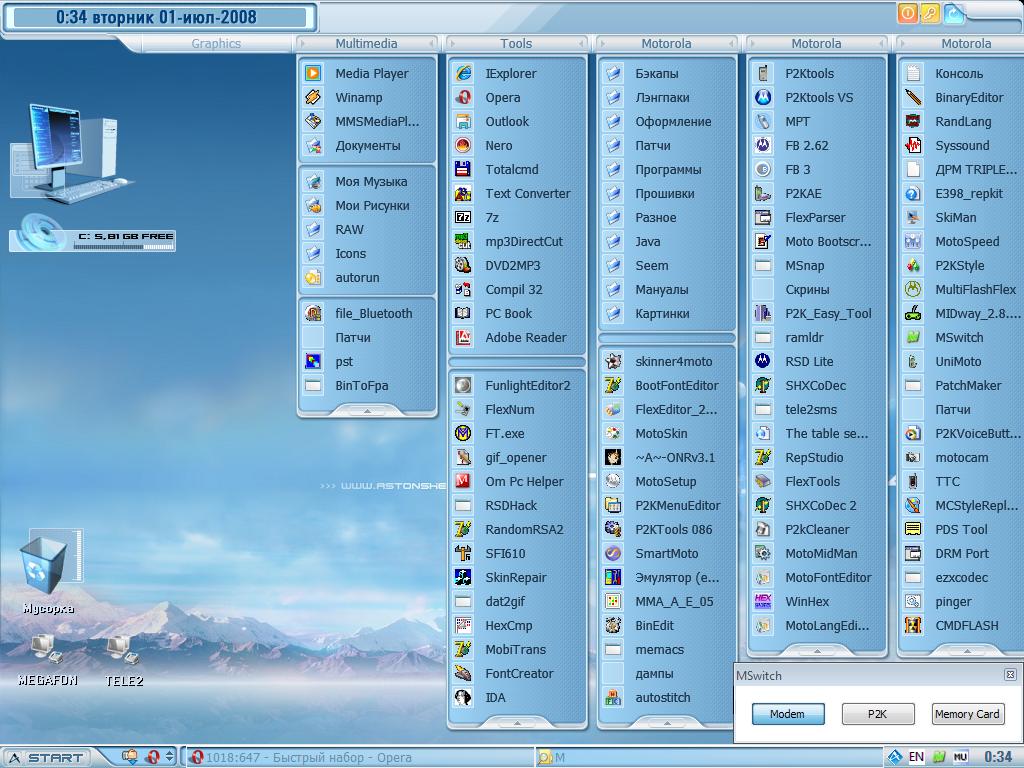The height and width of the screenshot is (768, 1024).
Task: Click the date and time display
Action: (x=157, y=17)
